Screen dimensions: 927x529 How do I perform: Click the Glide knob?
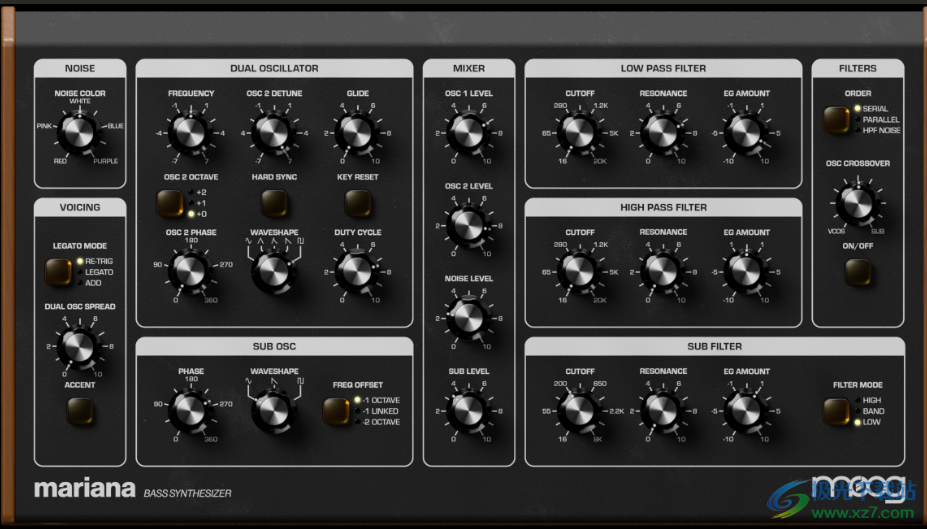tap(357, 133)
